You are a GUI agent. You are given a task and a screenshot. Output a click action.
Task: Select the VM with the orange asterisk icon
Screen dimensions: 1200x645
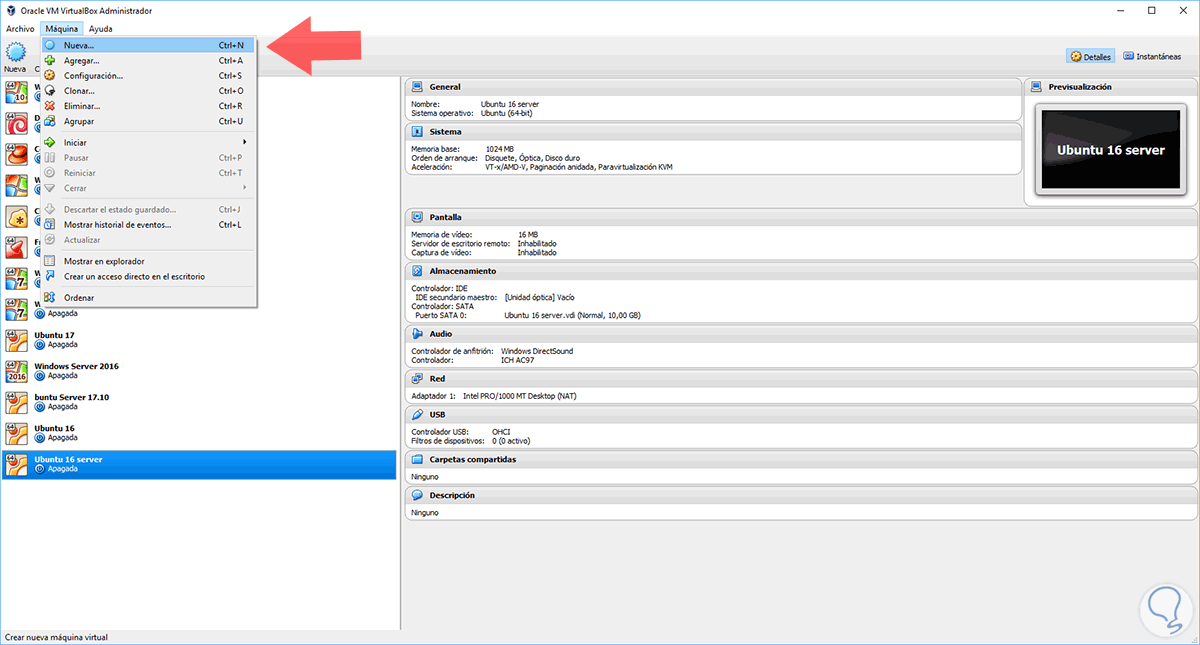(16, 217)
